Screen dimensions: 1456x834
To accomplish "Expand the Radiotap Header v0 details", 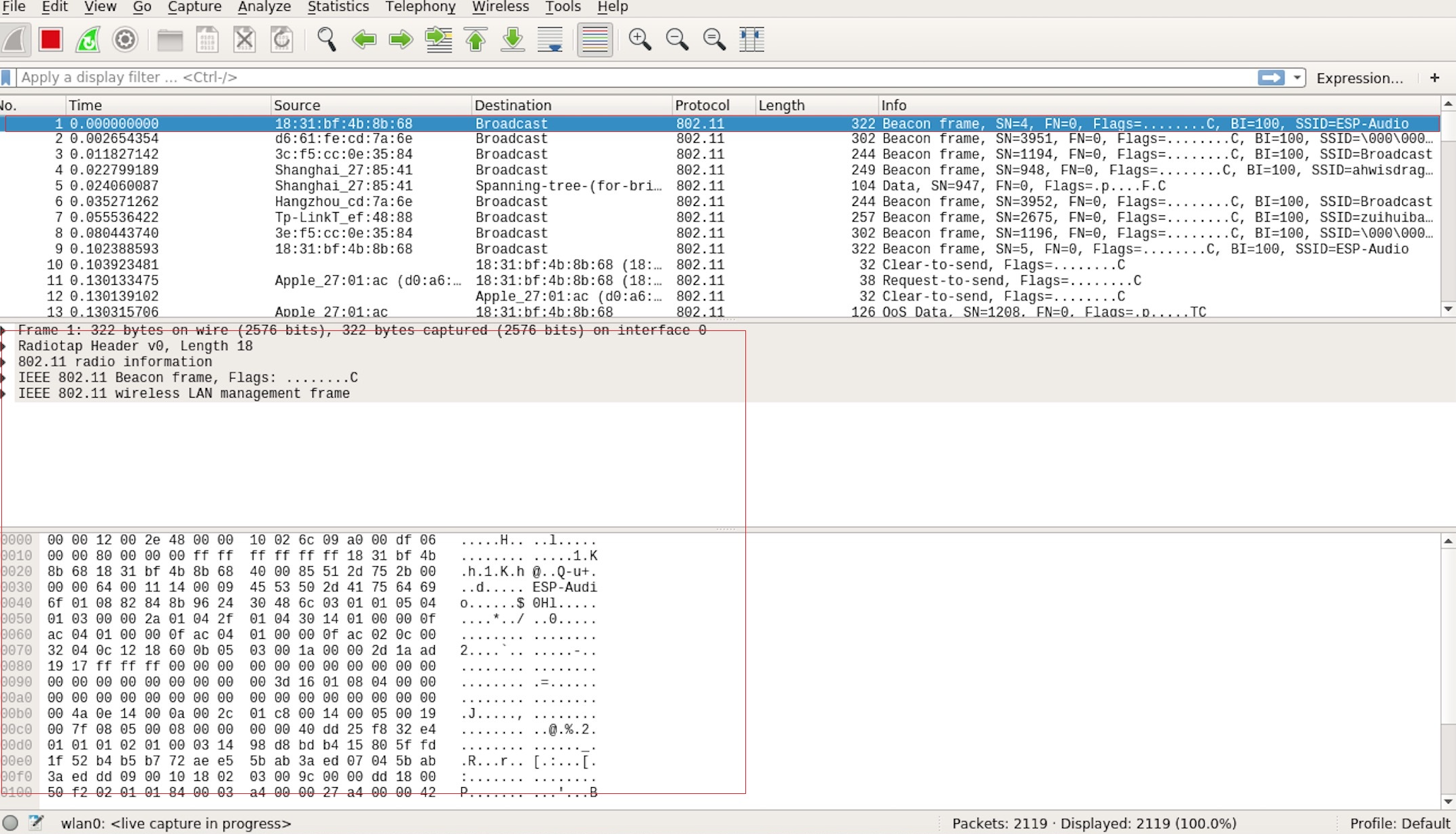I will pyautogui.click(x=5, y=346).
